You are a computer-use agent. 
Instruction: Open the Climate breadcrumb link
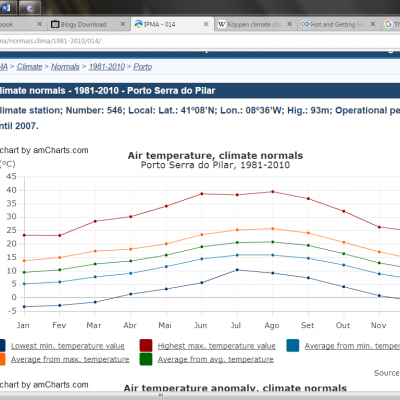[x=29, y=67]
